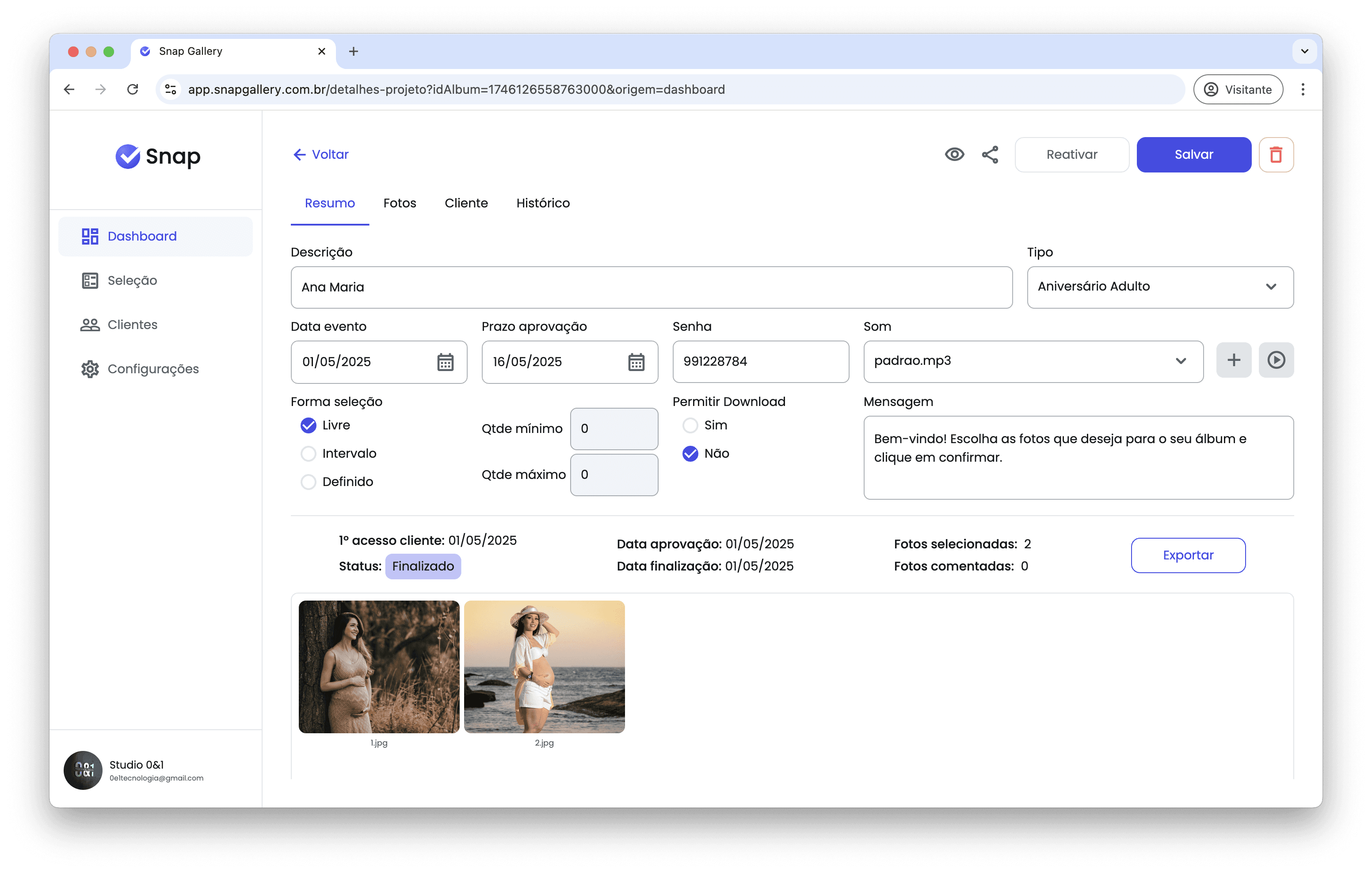Close the Snap Gallery tab

coord(321,51)
